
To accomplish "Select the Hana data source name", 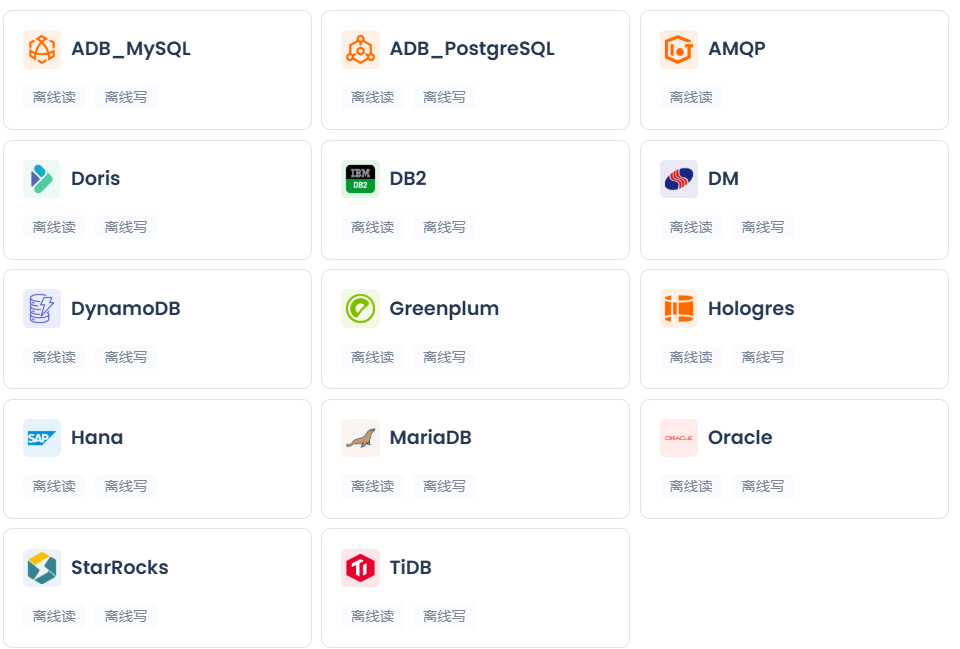I will [97, 437].
